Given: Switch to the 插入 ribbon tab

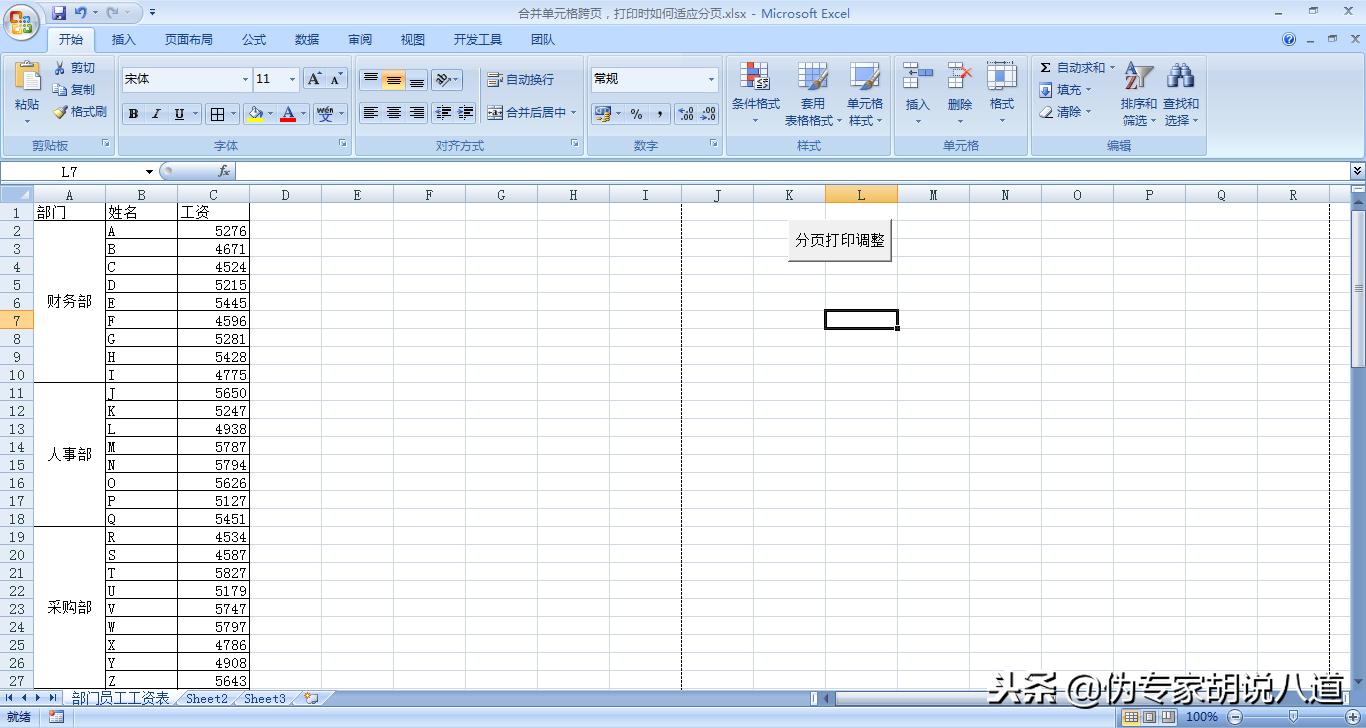Looking at the screenshot, I should tap(124, 39).
